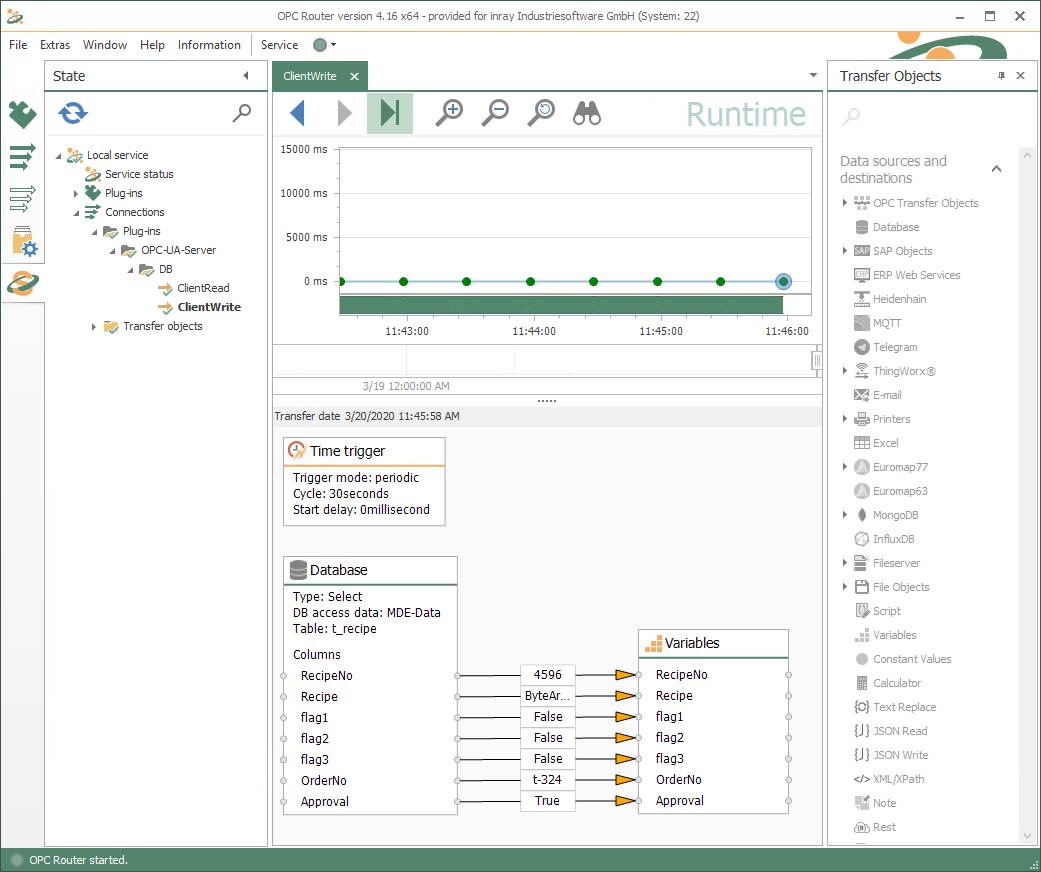Click the zoom out magnifier icon

point(495,113)
